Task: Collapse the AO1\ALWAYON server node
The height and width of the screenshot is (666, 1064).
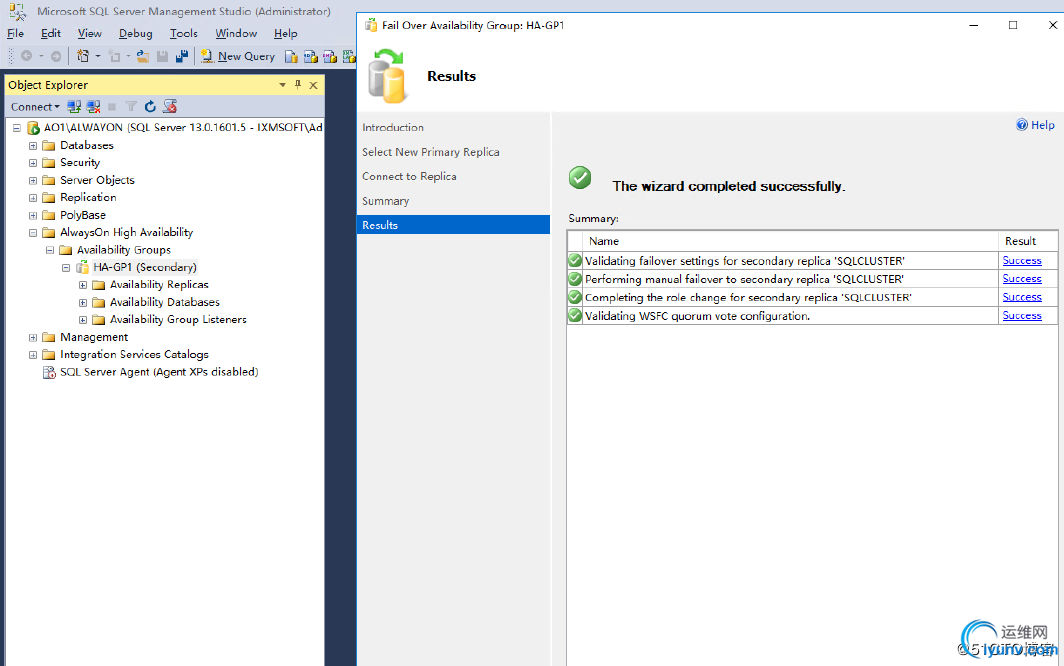Action: click(16, 128)
